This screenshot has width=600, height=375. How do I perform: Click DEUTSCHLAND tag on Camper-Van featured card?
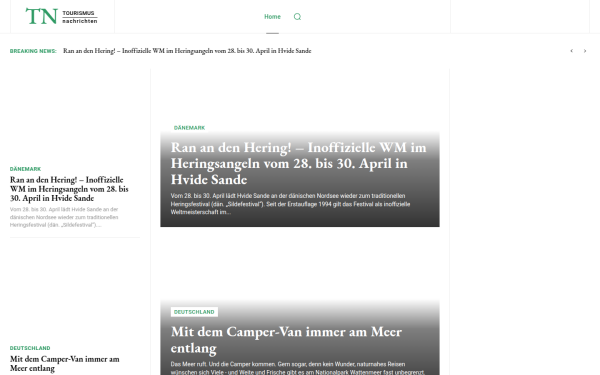[194, 312]
